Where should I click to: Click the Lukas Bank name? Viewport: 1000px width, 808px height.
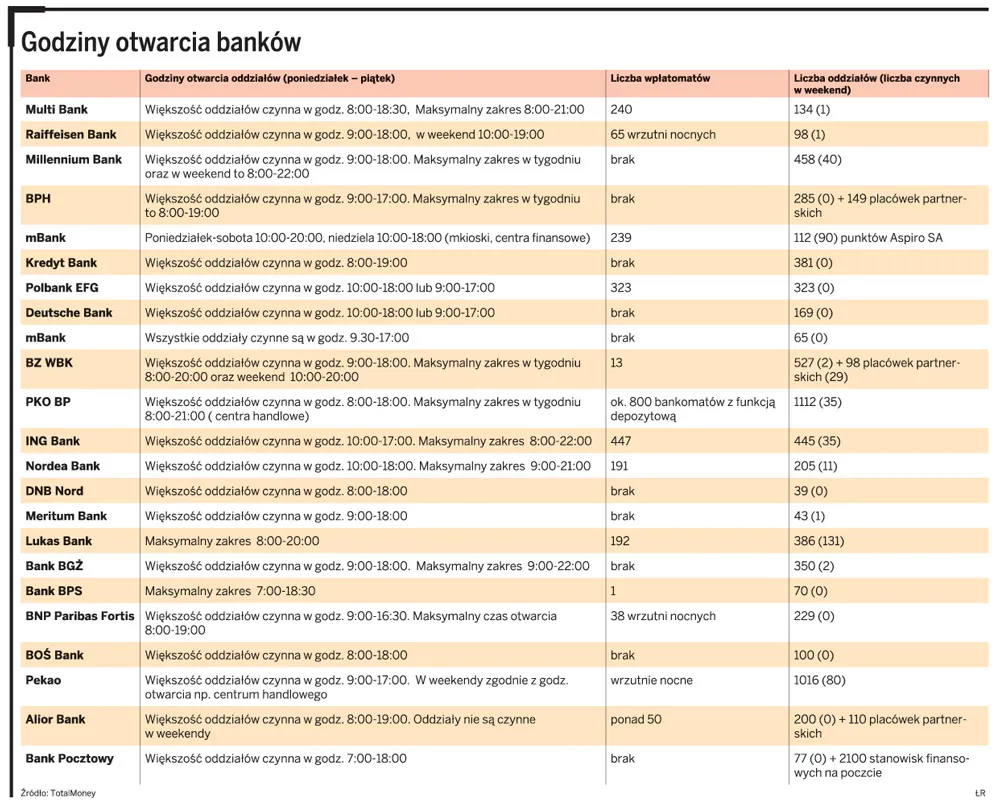click(x=59, y=541)
